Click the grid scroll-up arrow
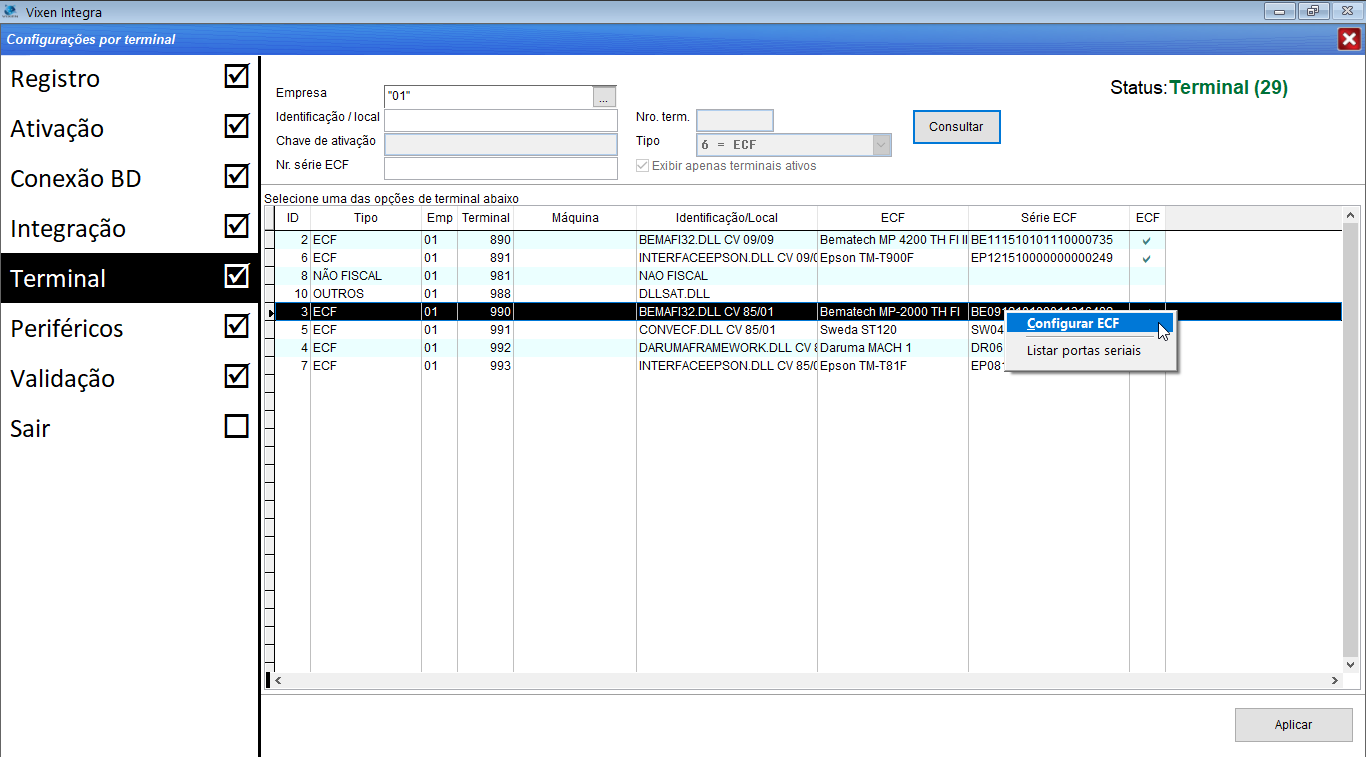The image size is (1366, 757). (1350, 215)
